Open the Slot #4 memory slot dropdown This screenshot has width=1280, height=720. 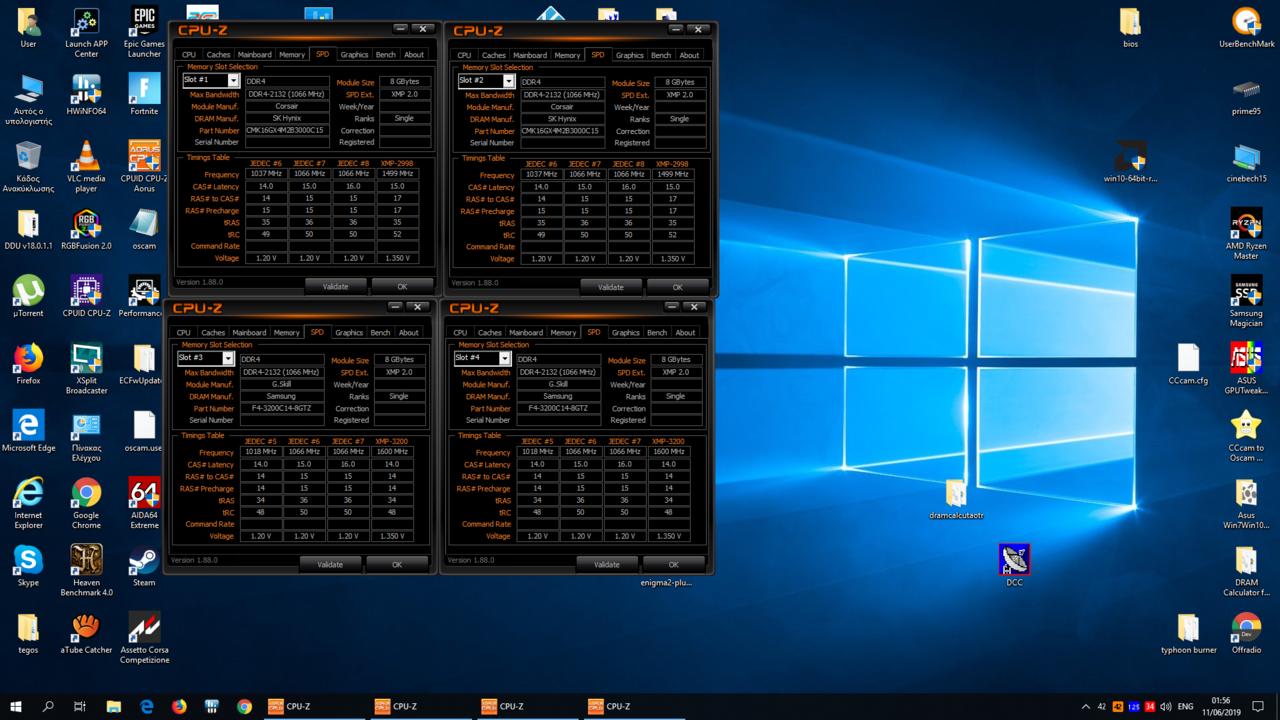point(505,358)
